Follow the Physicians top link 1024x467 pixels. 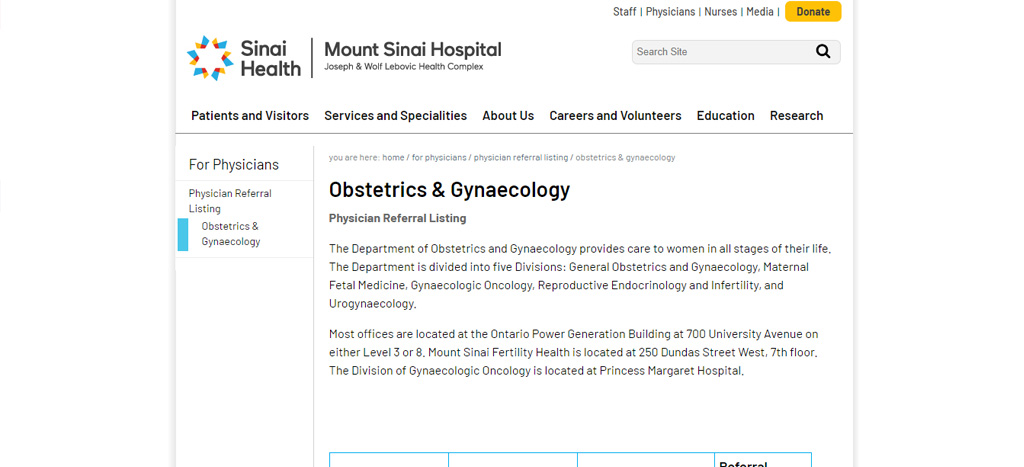[x=670, y=12]
